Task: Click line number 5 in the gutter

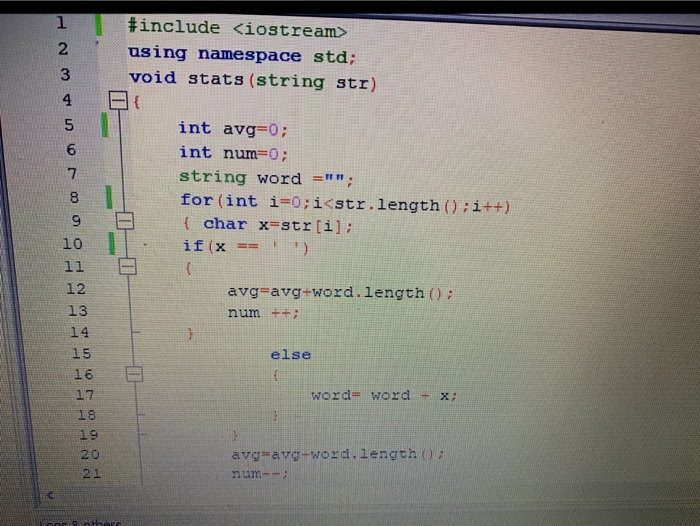Action: point(69,125)
